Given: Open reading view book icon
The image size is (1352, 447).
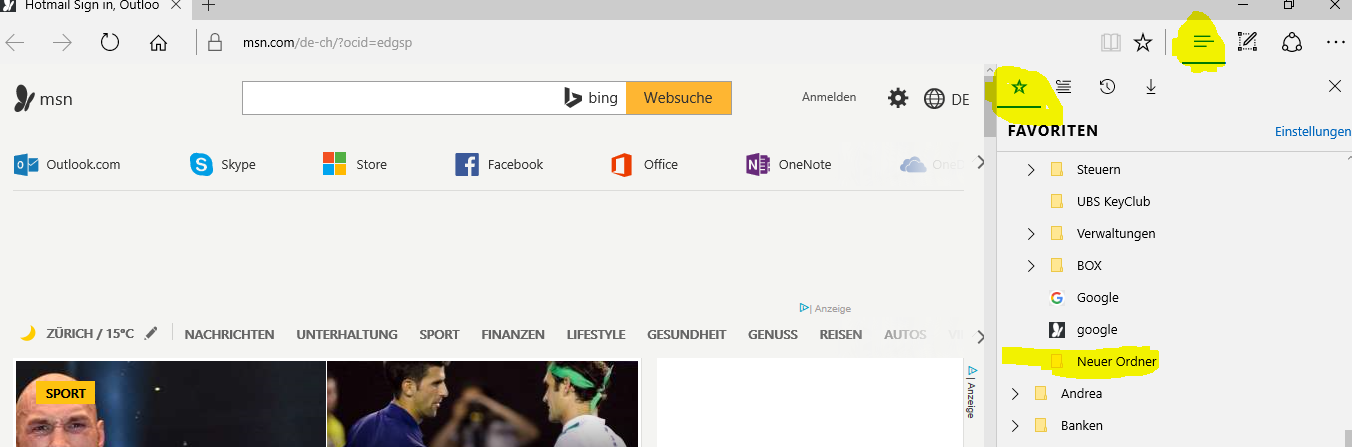Looking at the screenshot, I should coord(1110,43).
